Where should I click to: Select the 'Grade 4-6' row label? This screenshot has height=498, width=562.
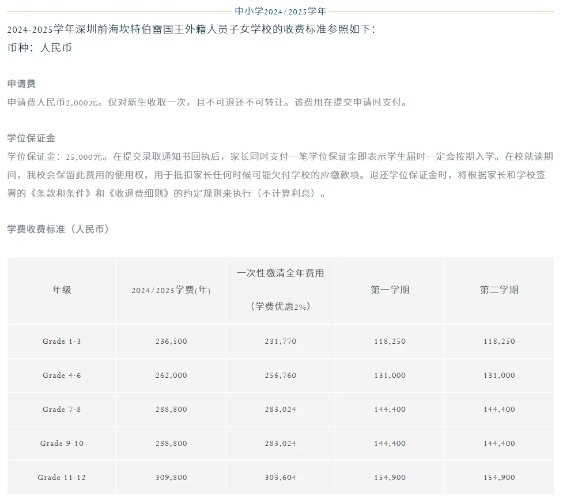coord(62,375)
